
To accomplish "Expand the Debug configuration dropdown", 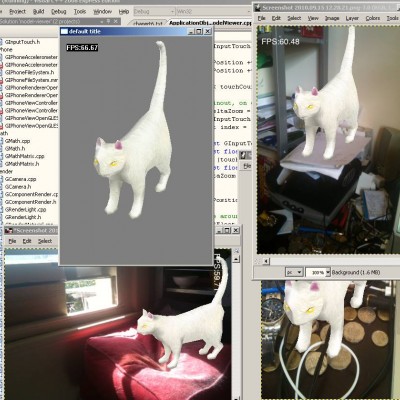I will click(172, 12).
